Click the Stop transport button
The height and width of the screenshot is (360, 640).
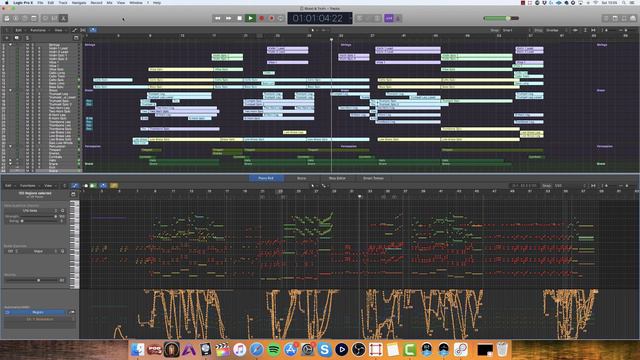[240, 18]
